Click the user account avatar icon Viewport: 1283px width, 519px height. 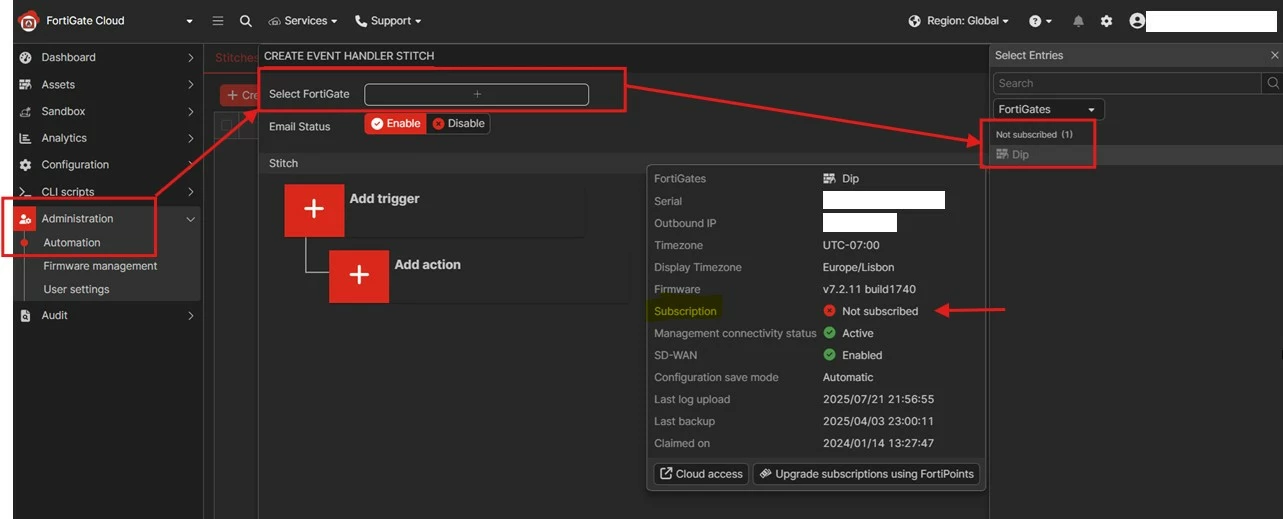[1136, 21]
